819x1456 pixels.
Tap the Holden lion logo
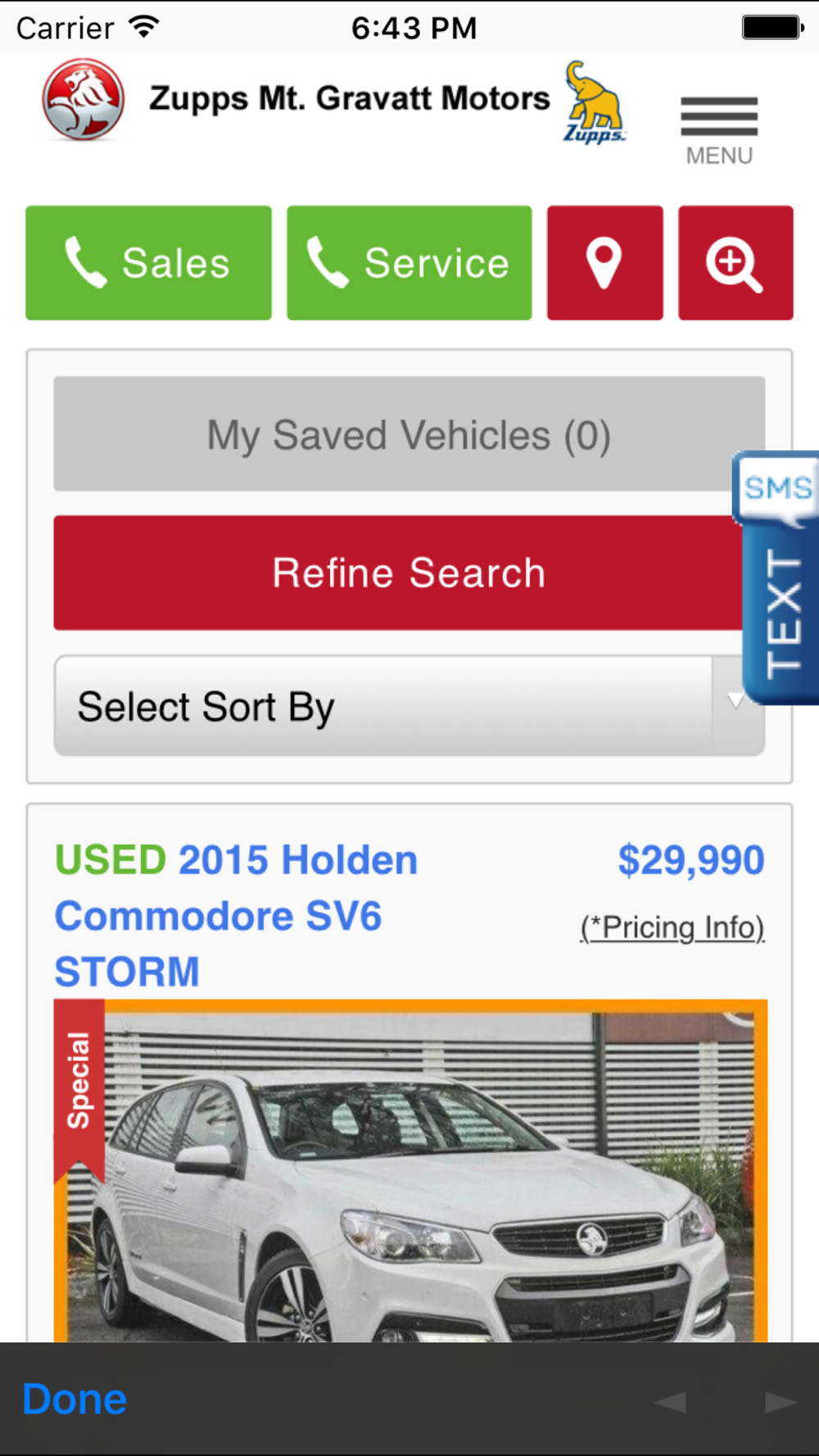[x=84, y=99]
